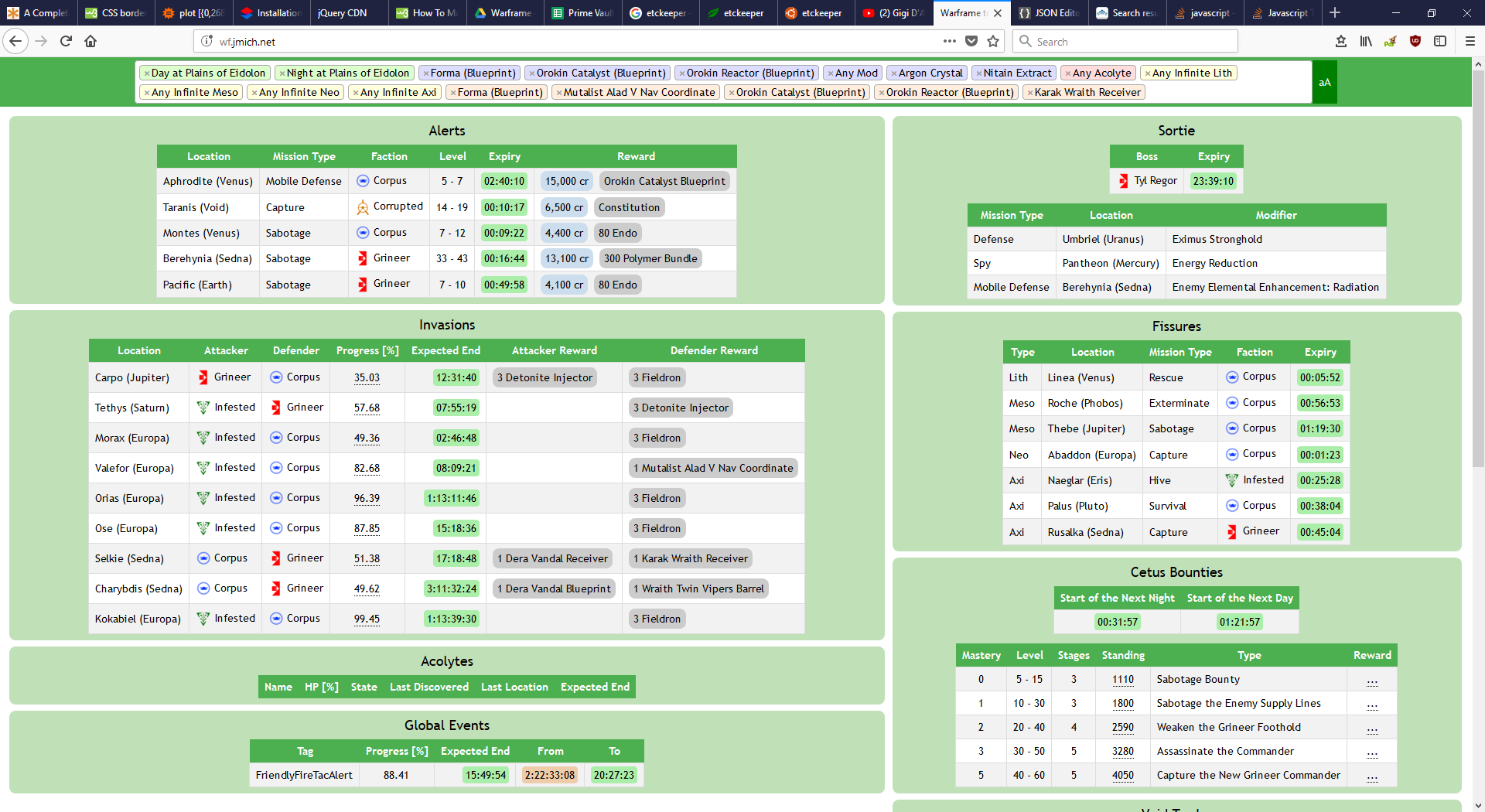Click 'Eximus Stronghold' sortie modifier

1217,240
